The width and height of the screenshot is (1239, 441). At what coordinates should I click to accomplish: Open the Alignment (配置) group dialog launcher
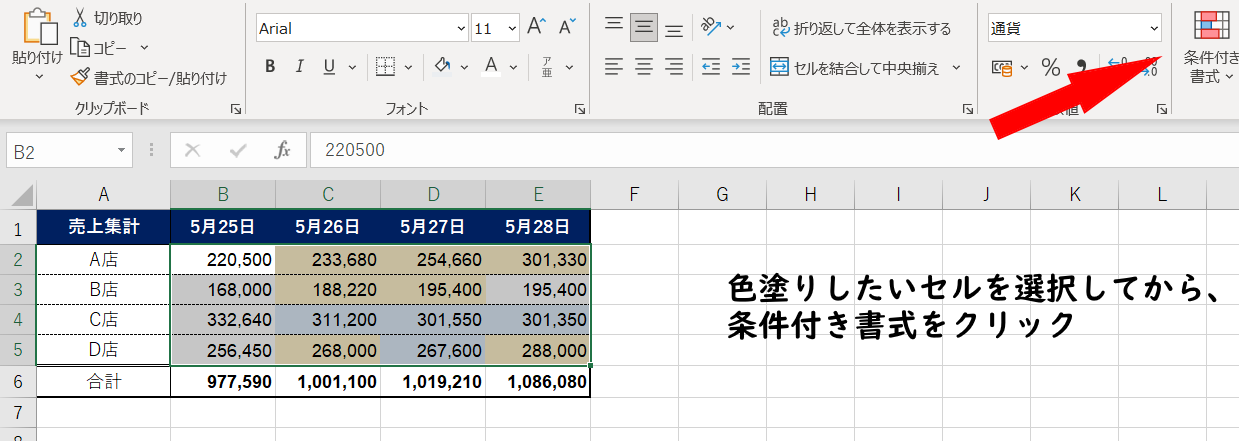pos(968,109)
